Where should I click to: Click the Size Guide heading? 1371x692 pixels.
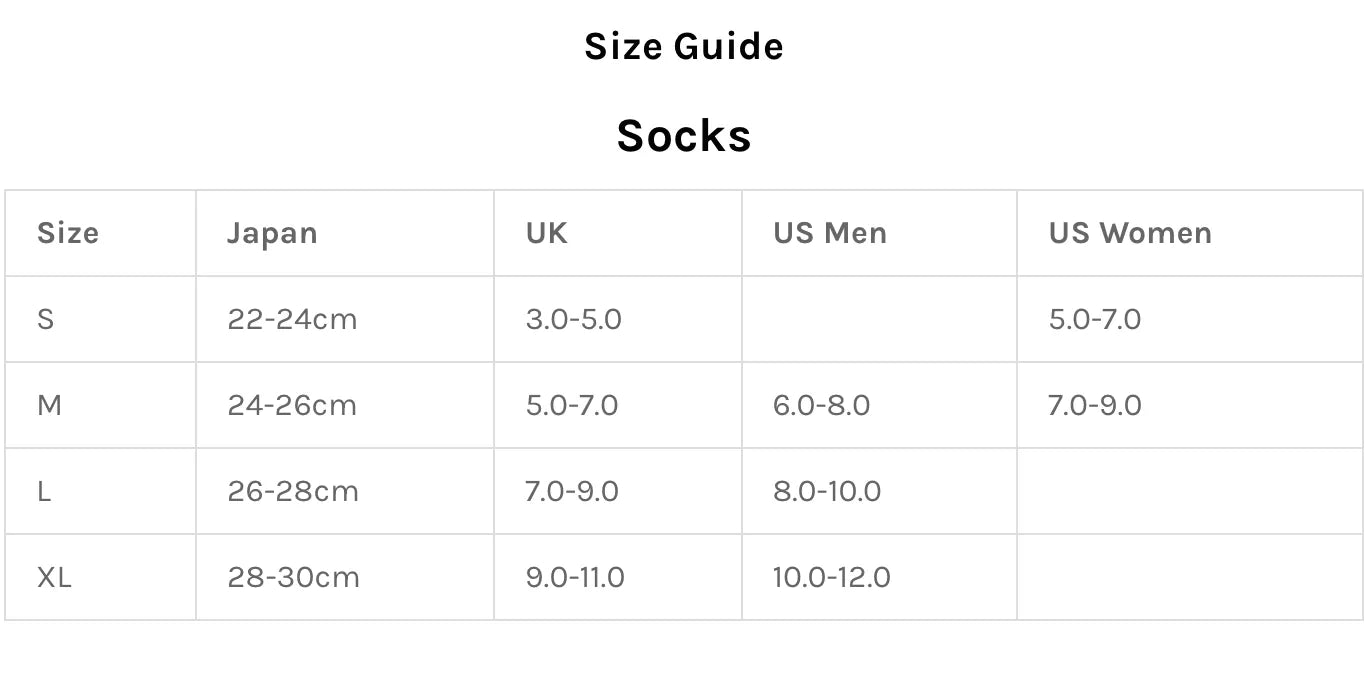coord(684,47)
